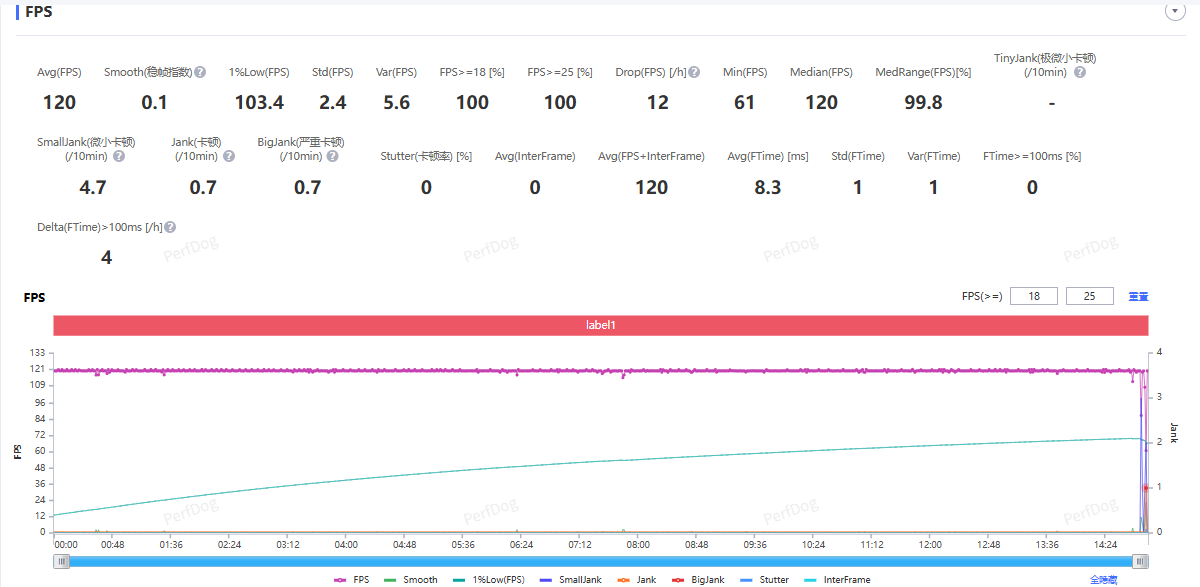Toggle InterFrame legend item
The width and height of the screenshot is (1200, 587).
click(836, 580)
